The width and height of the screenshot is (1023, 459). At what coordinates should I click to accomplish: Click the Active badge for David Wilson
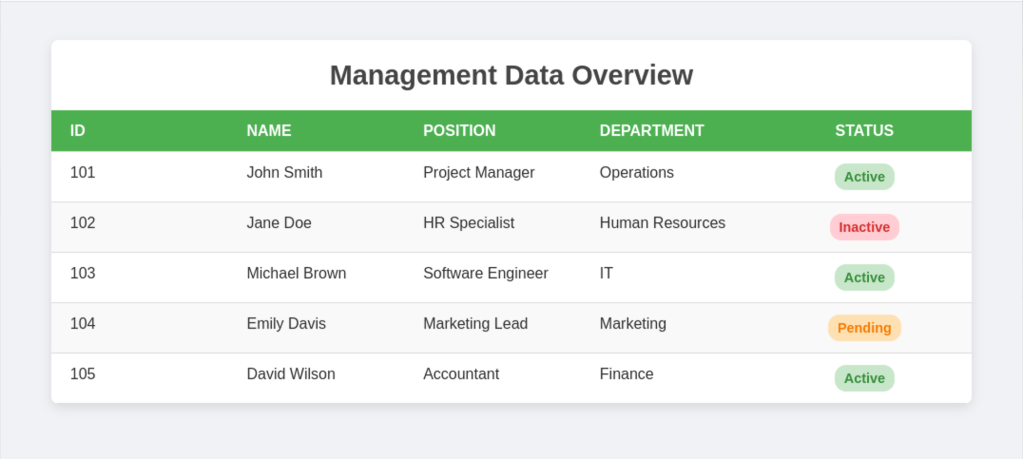coord(864,378)
